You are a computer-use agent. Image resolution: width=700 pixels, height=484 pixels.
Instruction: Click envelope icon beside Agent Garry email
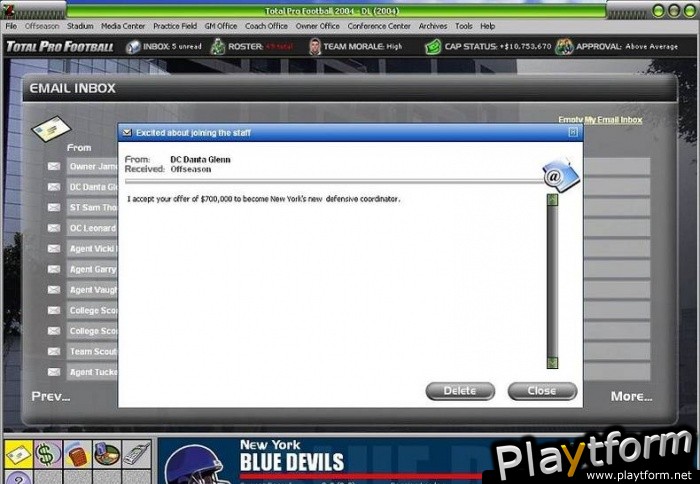[x=54, y=269]
